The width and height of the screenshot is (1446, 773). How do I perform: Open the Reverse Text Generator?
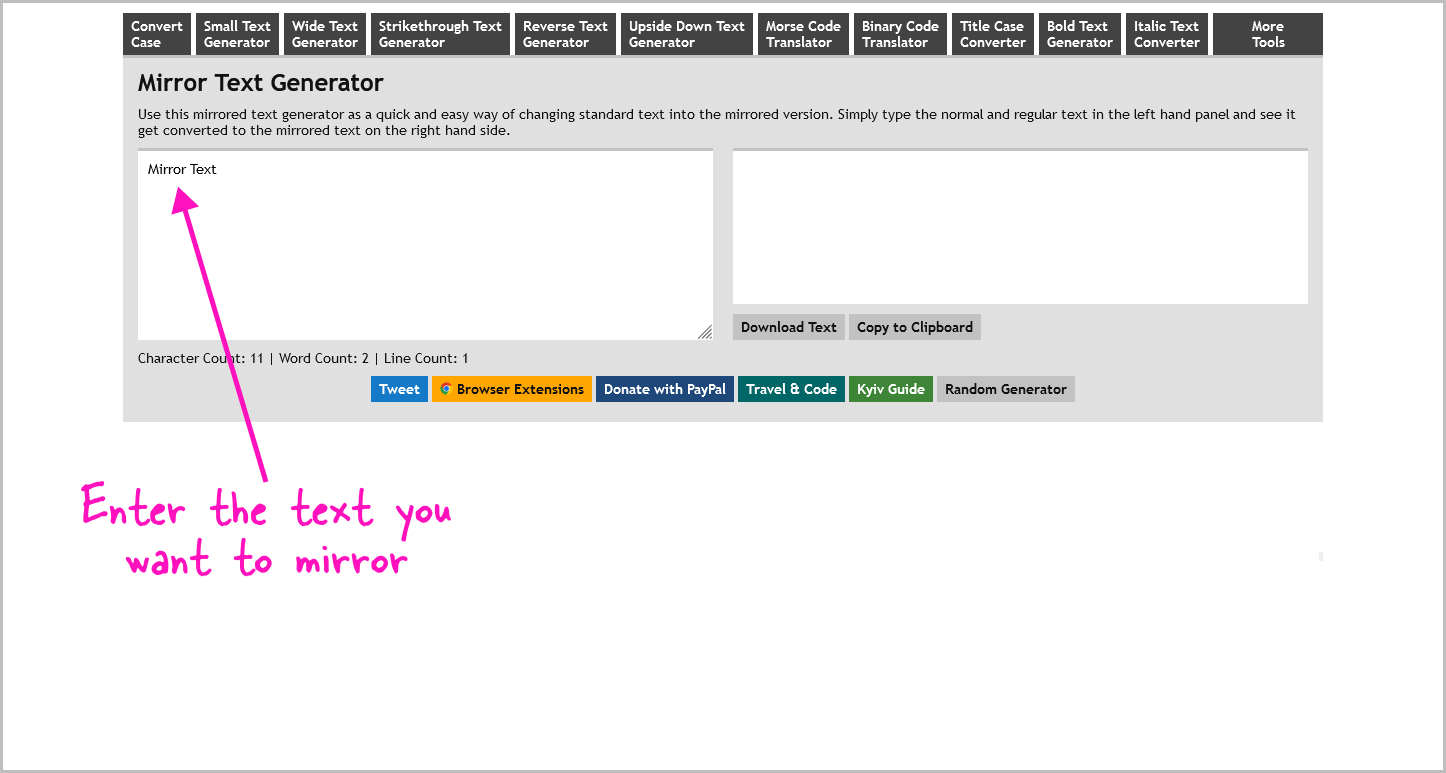pos(564,33)
